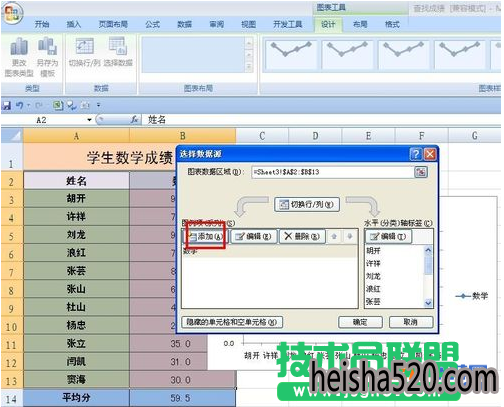Screen dimensions: 504x407
Task: Click cell 35.0 in row 11
Action: [x=168, y=344]
